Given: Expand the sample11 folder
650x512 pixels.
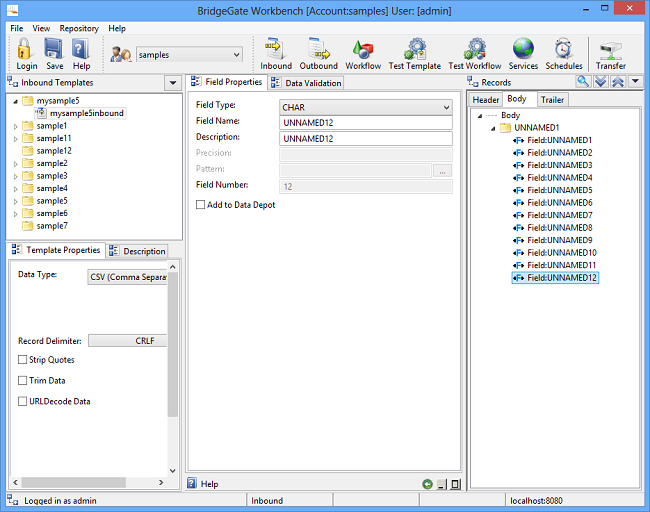Looking at the screenshot, I should [15, 138].
